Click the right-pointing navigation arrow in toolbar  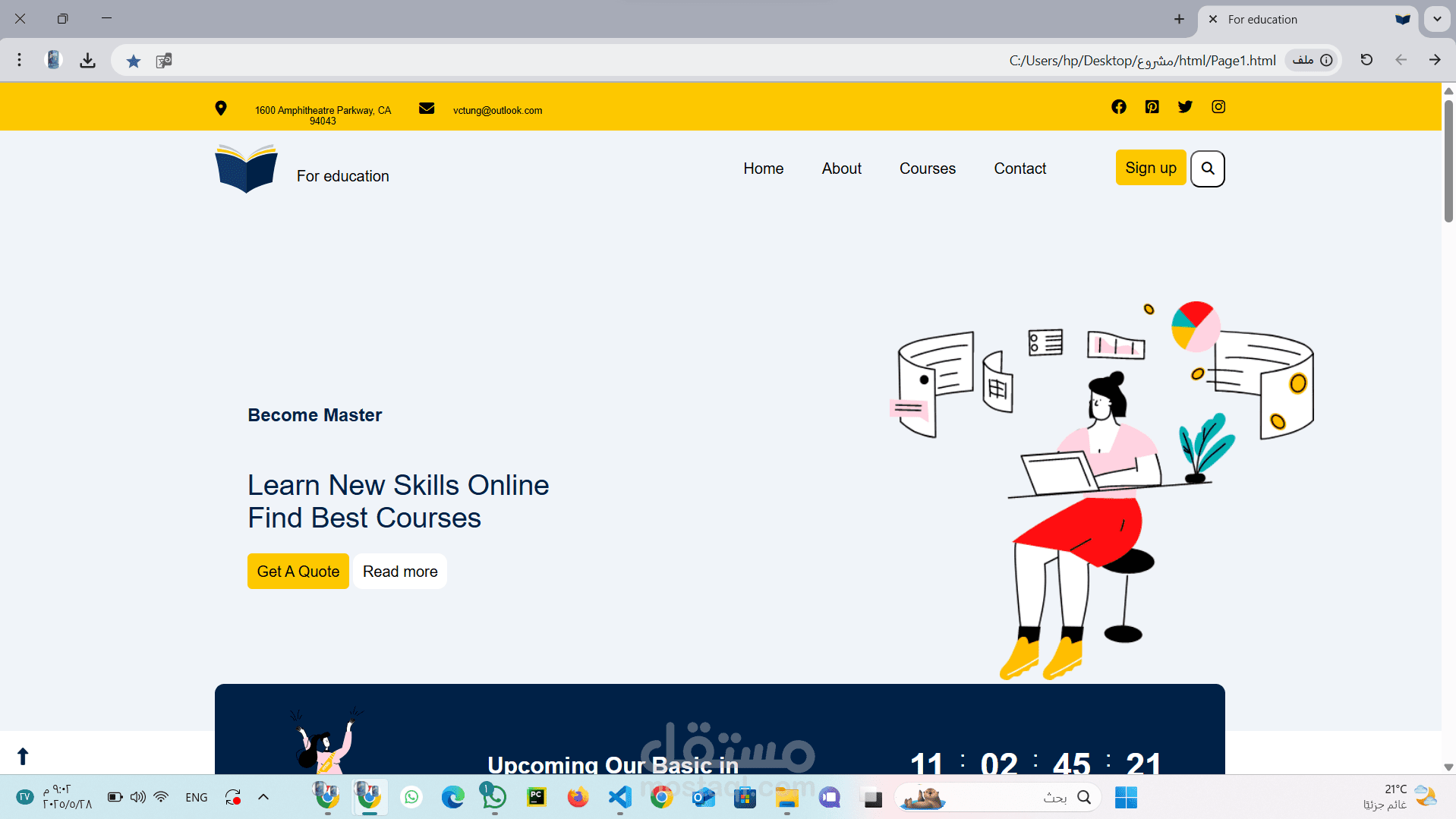pos(1435,60)
